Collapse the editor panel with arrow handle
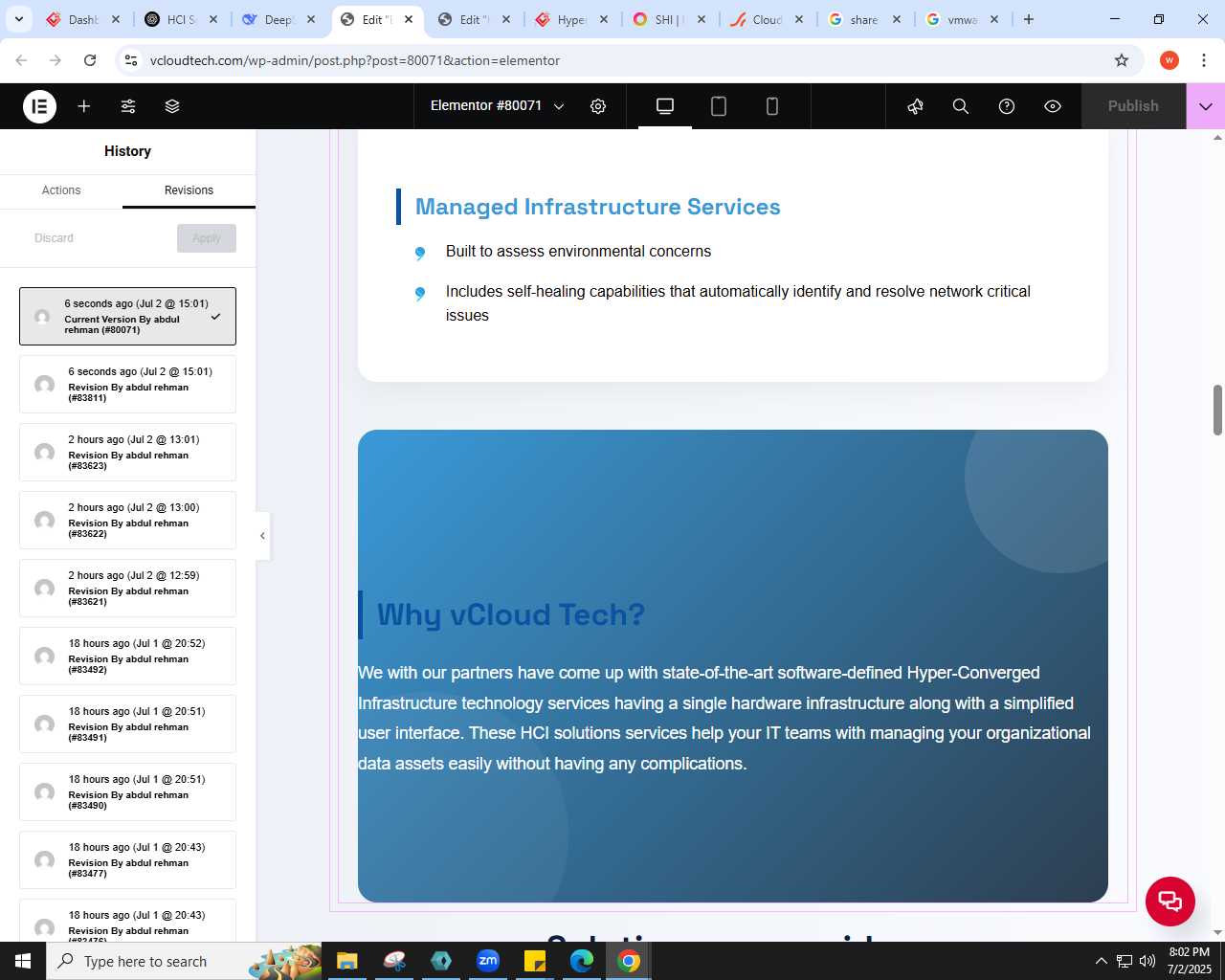1225x980 pixels. click(x=262, y=536)
